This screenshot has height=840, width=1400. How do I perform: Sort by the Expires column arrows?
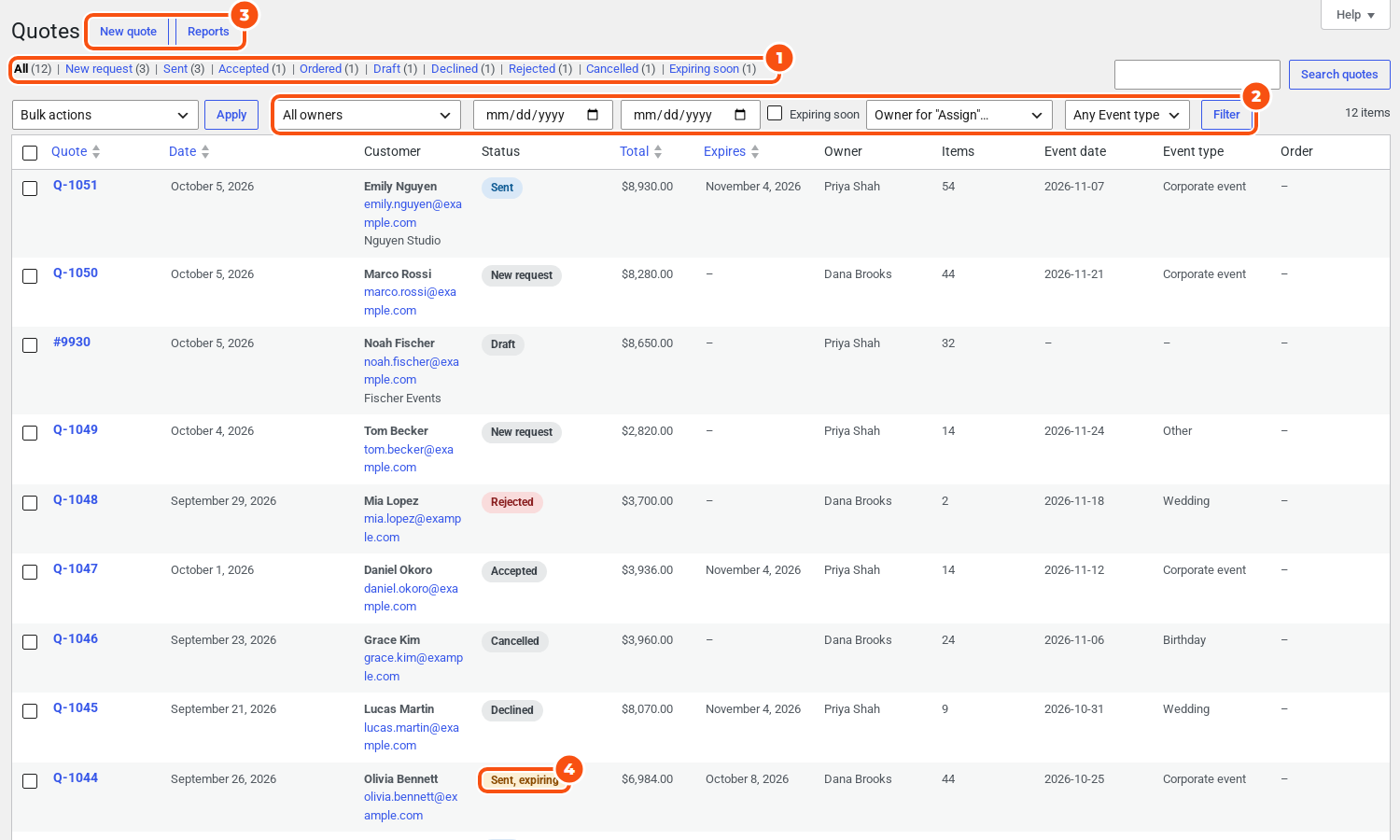755,151
